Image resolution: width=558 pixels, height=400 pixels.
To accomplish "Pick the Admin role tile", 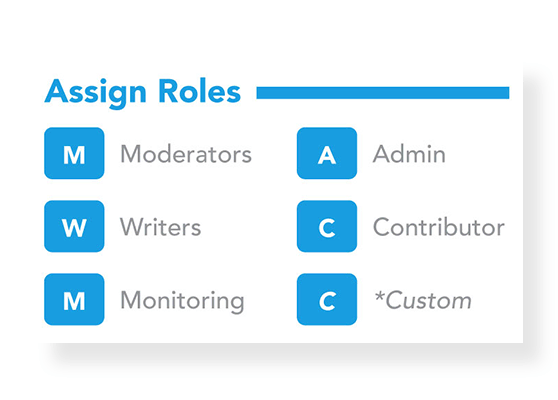I will tap(327, 153).
